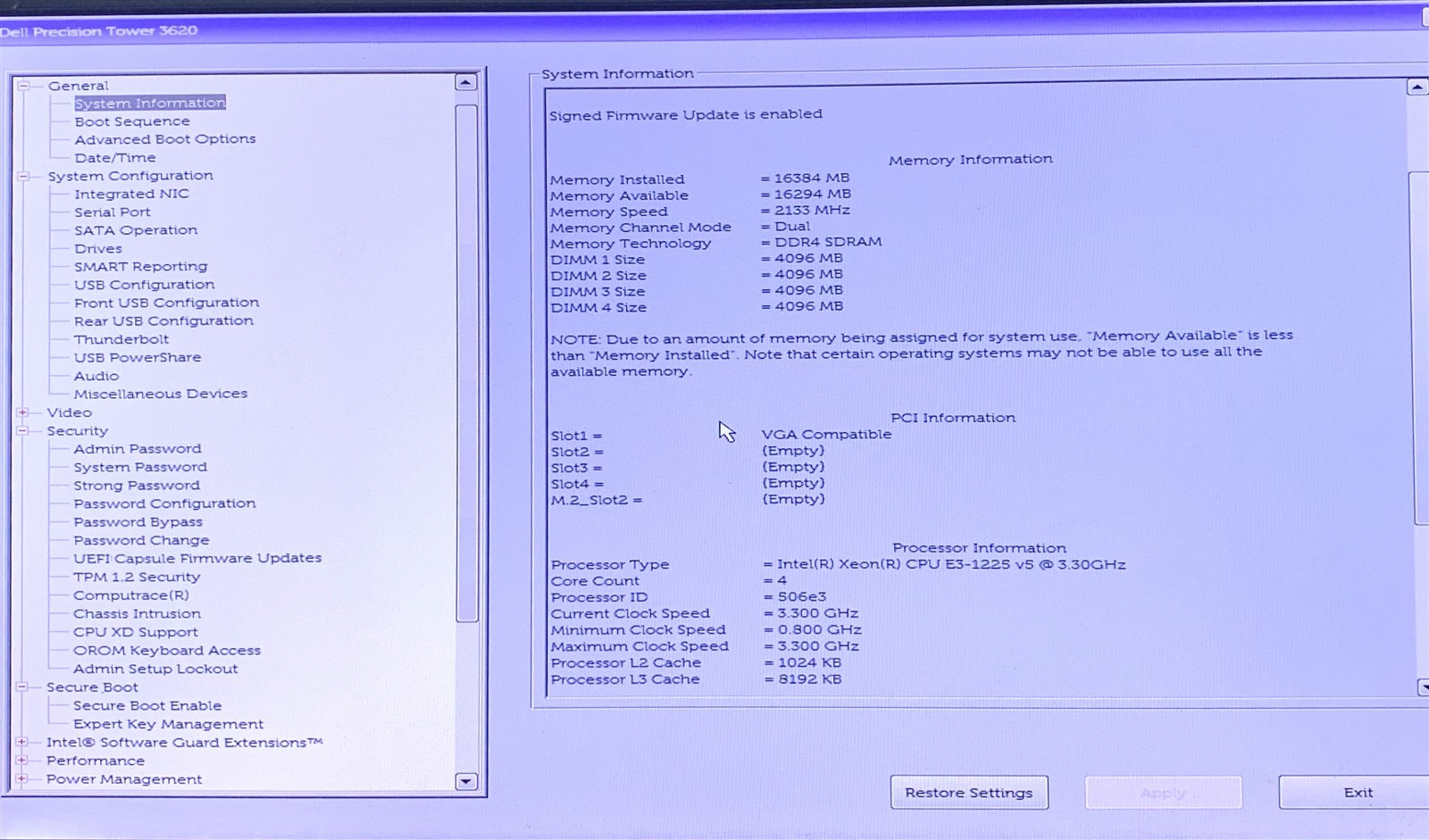
Task: Open USB PowerShare settings
Action: (x=138, y=357)
